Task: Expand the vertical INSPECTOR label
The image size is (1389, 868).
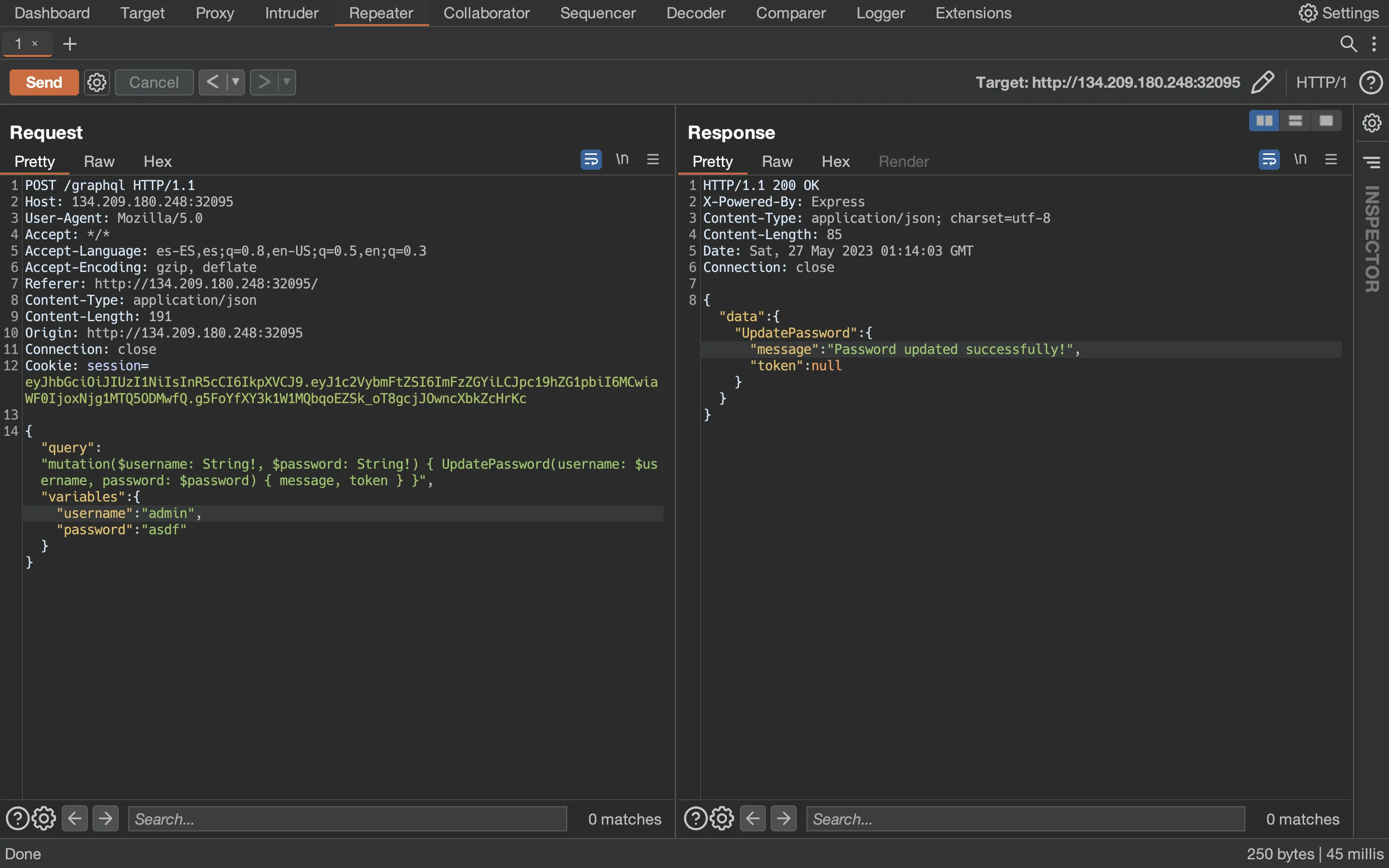Action: pos(1372,239)
